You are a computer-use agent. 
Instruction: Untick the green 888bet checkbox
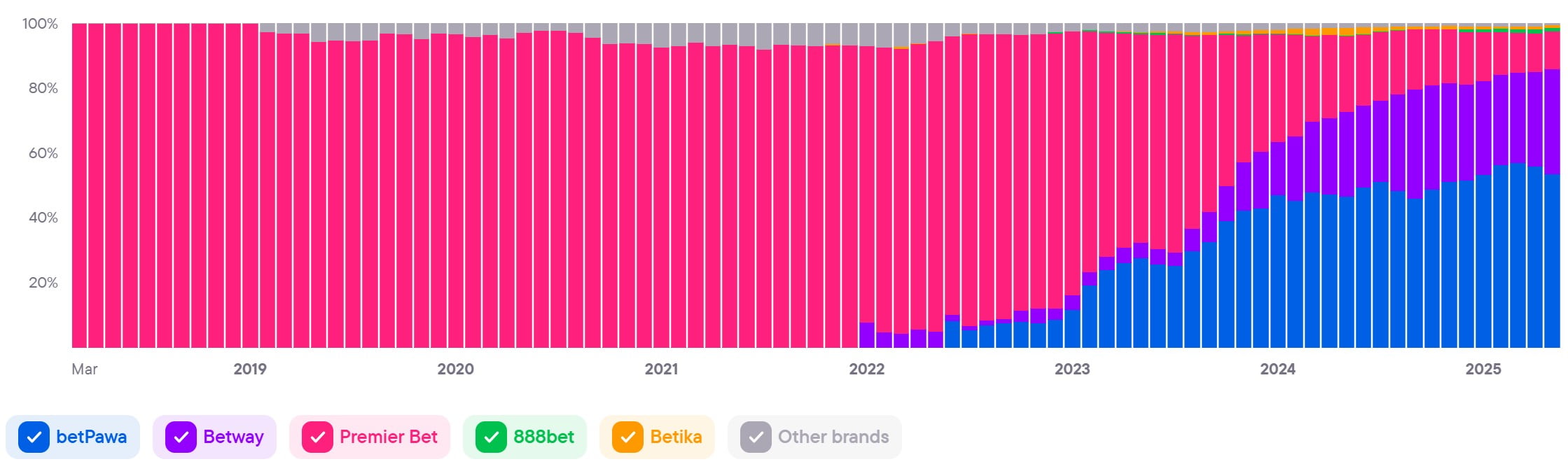[491, 437]
